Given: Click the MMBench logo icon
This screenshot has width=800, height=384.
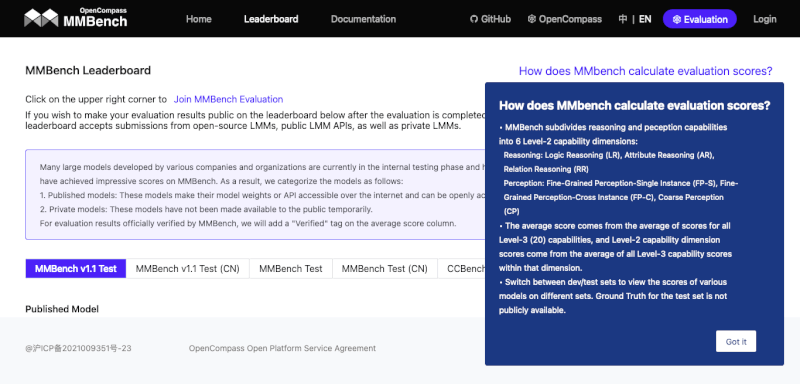Looking at the screenshot, I should [41, 18].
